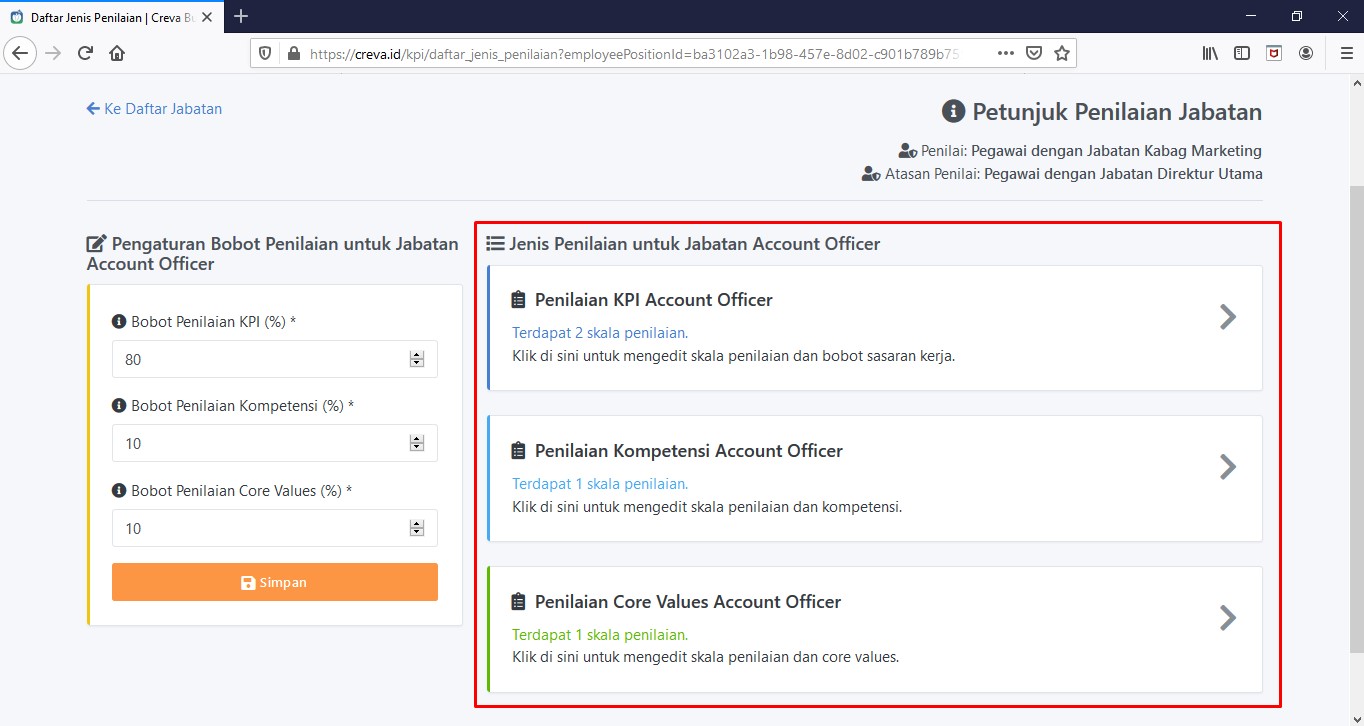
Task: Open the Firefox account avatar icon
Action: click(x=1306, y=53)
